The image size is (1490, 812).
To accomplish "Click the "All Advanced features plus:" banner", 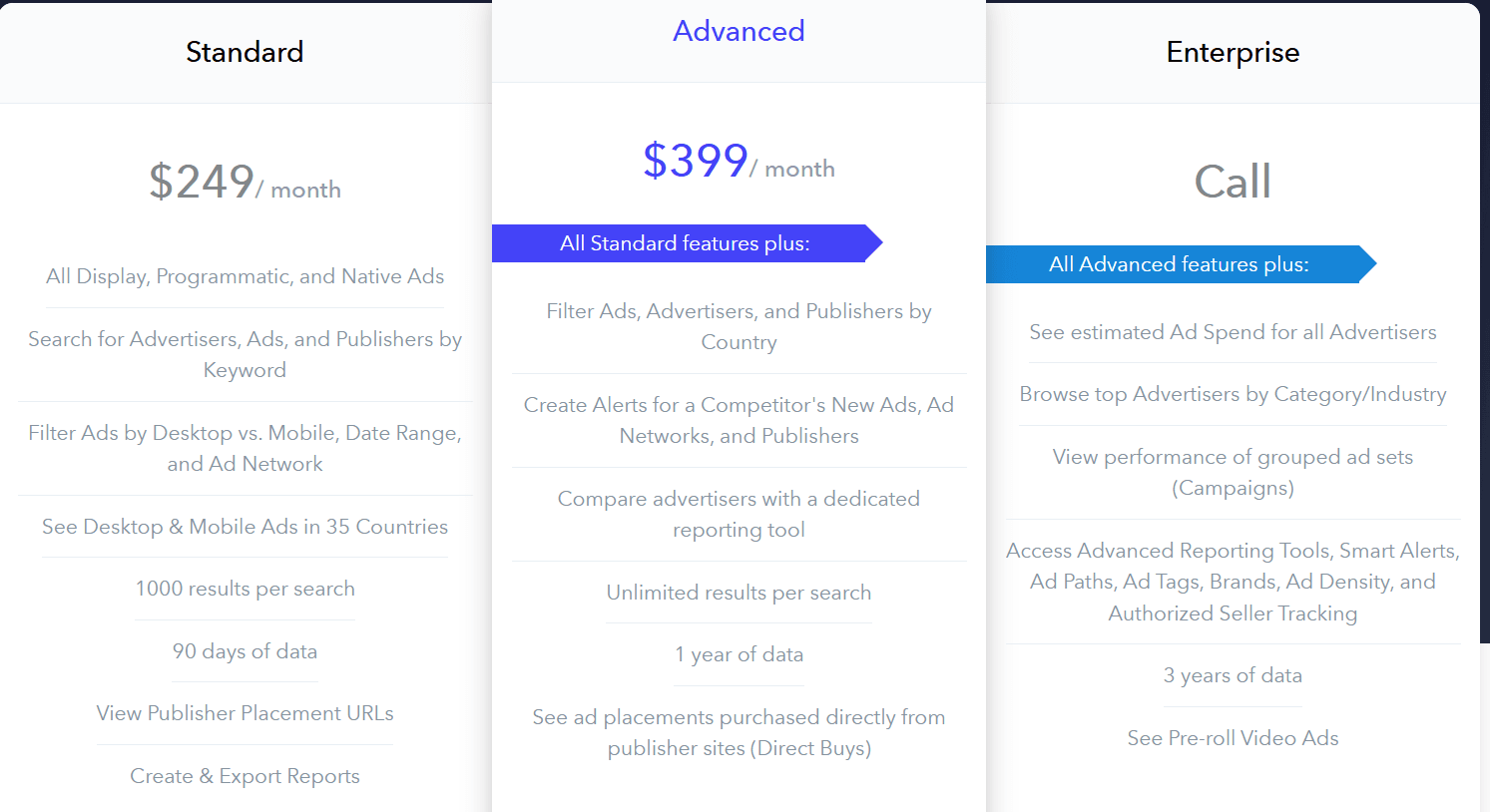I will (x=1179, y=264).
